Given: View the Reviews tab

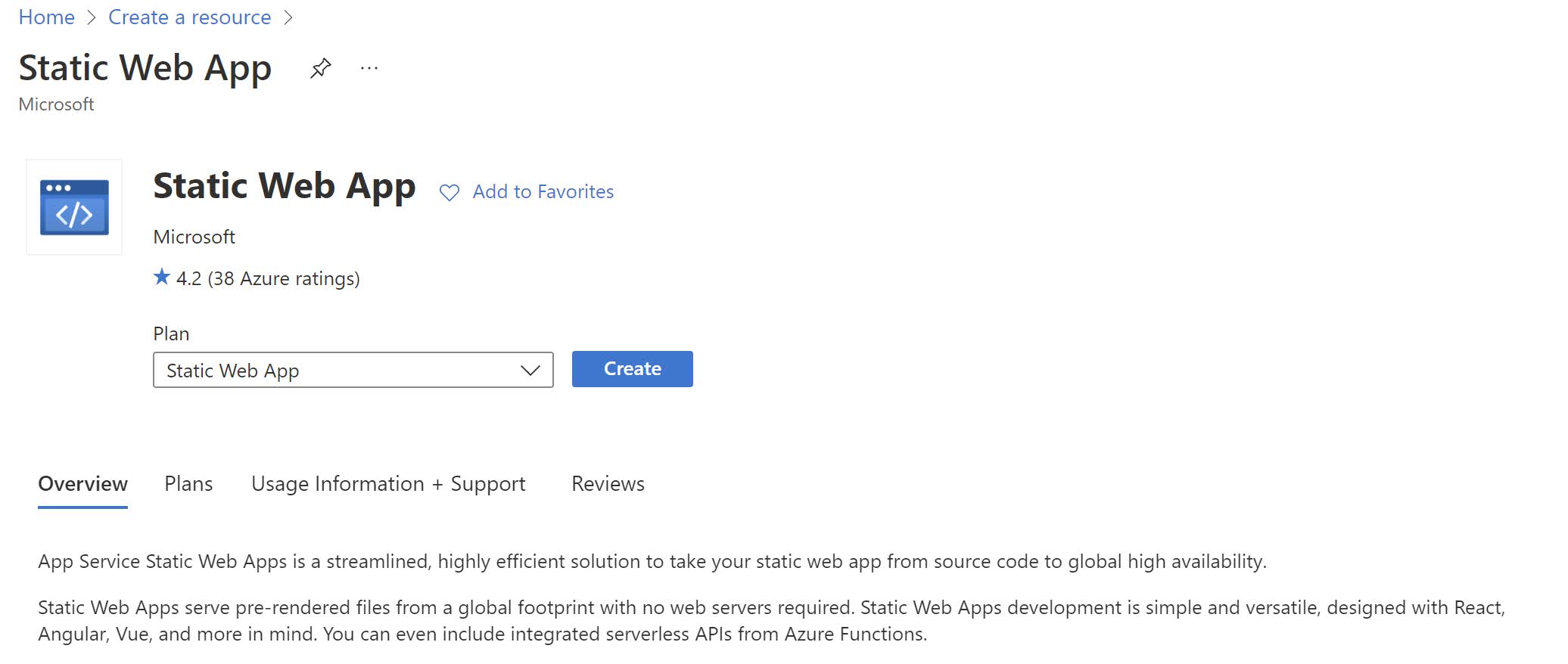Looking at the screenshot, I should click(x=608, y=484).
